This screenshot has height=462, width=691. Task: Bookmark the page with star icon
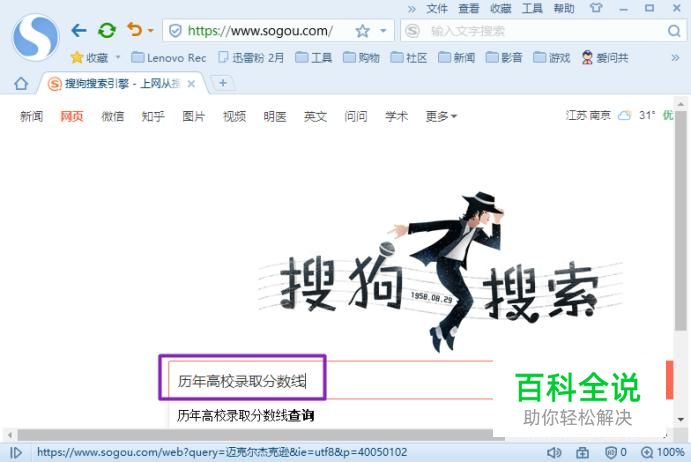pyautogui.click(x=362, y=31)
